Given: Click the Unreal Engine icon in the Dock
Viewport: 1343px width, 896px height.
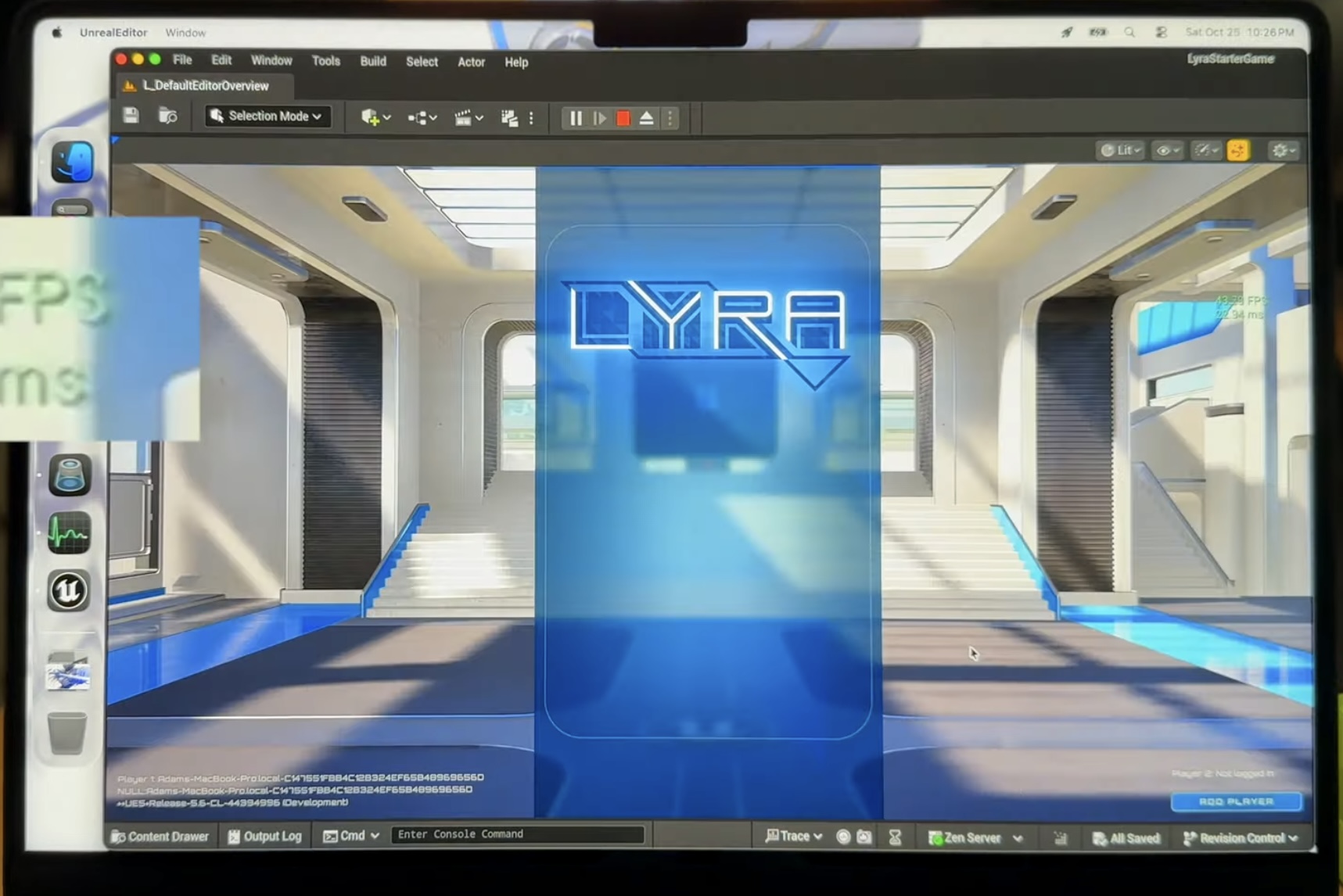Looking at the screenshot, I should point(68,590).
